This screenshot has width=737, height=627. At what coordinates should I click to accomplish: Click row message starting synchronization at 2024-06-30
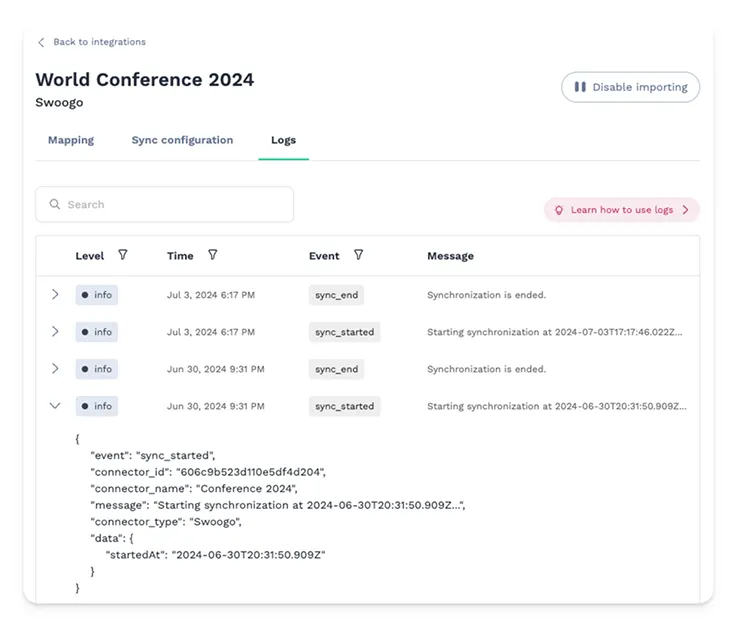(x=557, y=406)
